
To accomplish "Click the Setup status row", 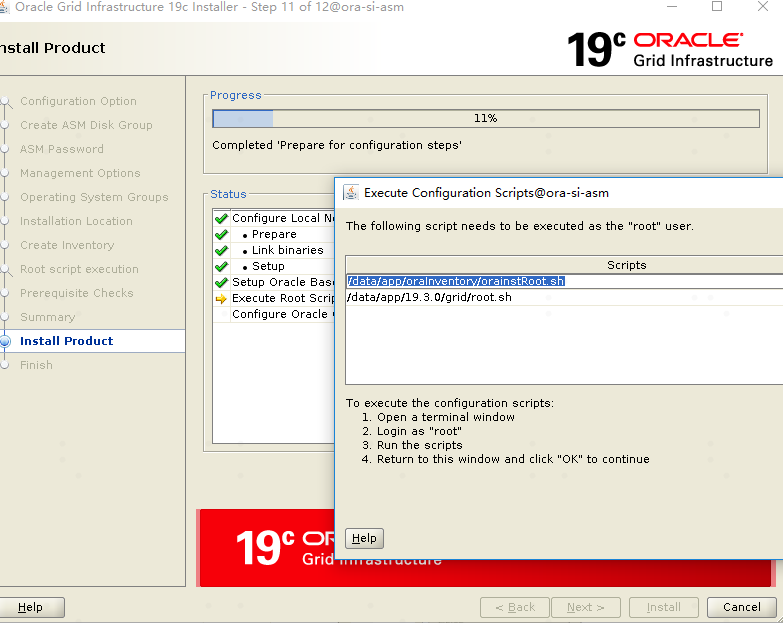I will (275, 266).
